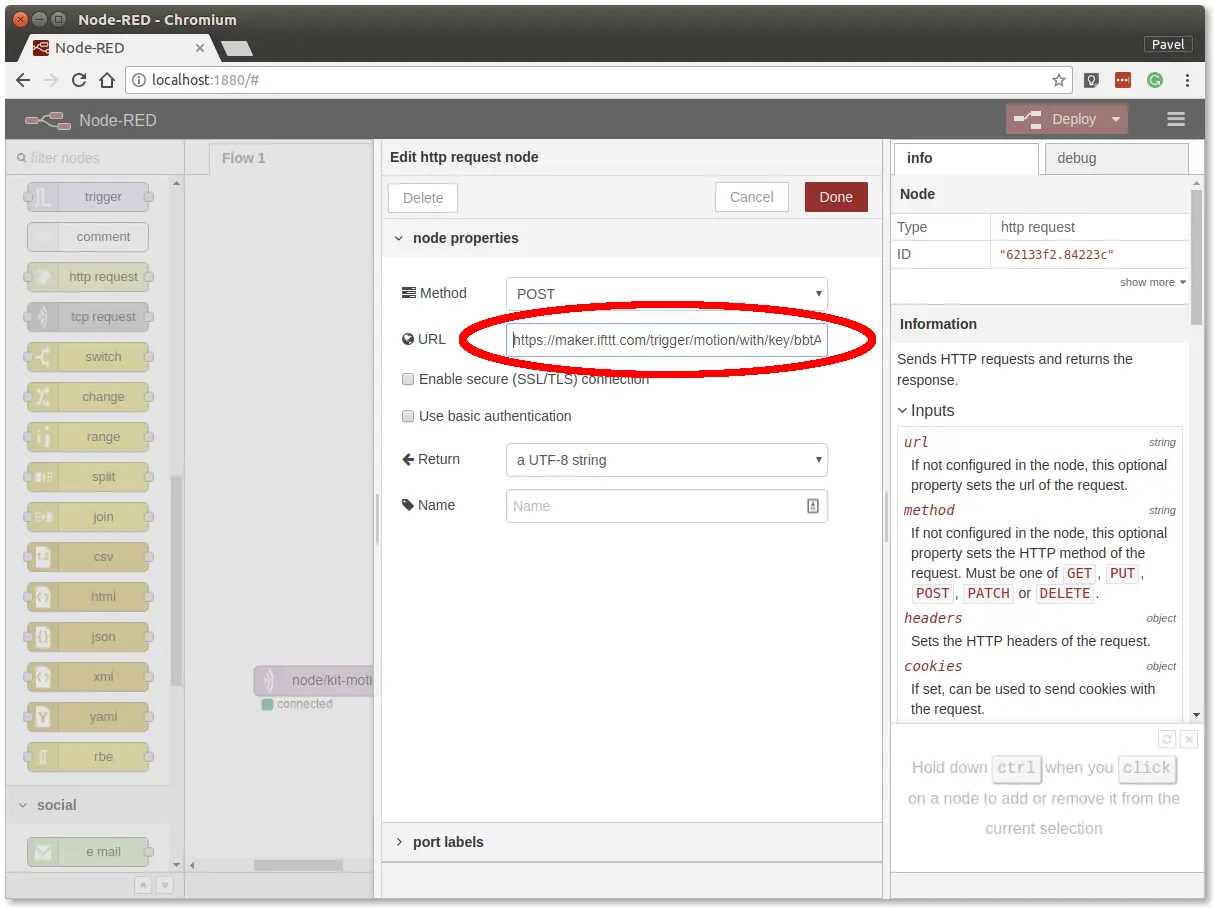1214x908 pixels.
Task: Select the comment node in palette
Action: [x=88, y=237]
